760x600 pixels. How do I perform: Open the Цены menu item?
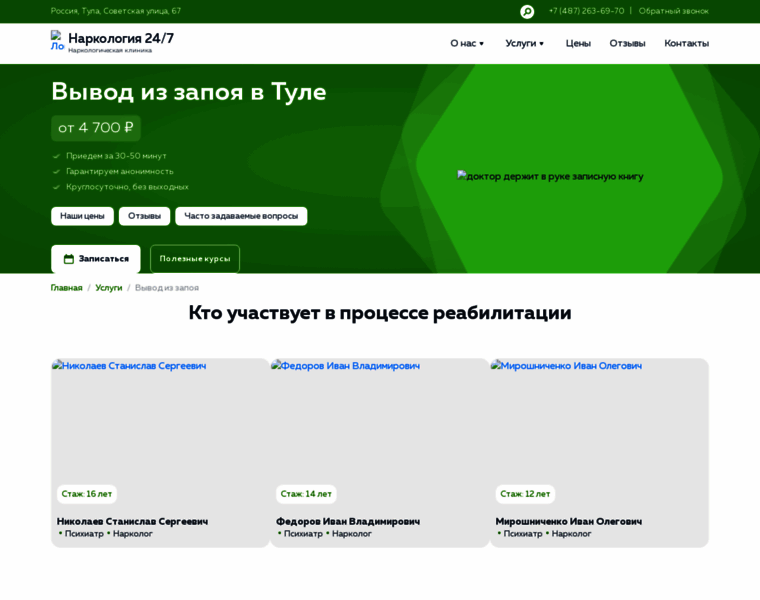pyautogui.click(x=578, y=43)
